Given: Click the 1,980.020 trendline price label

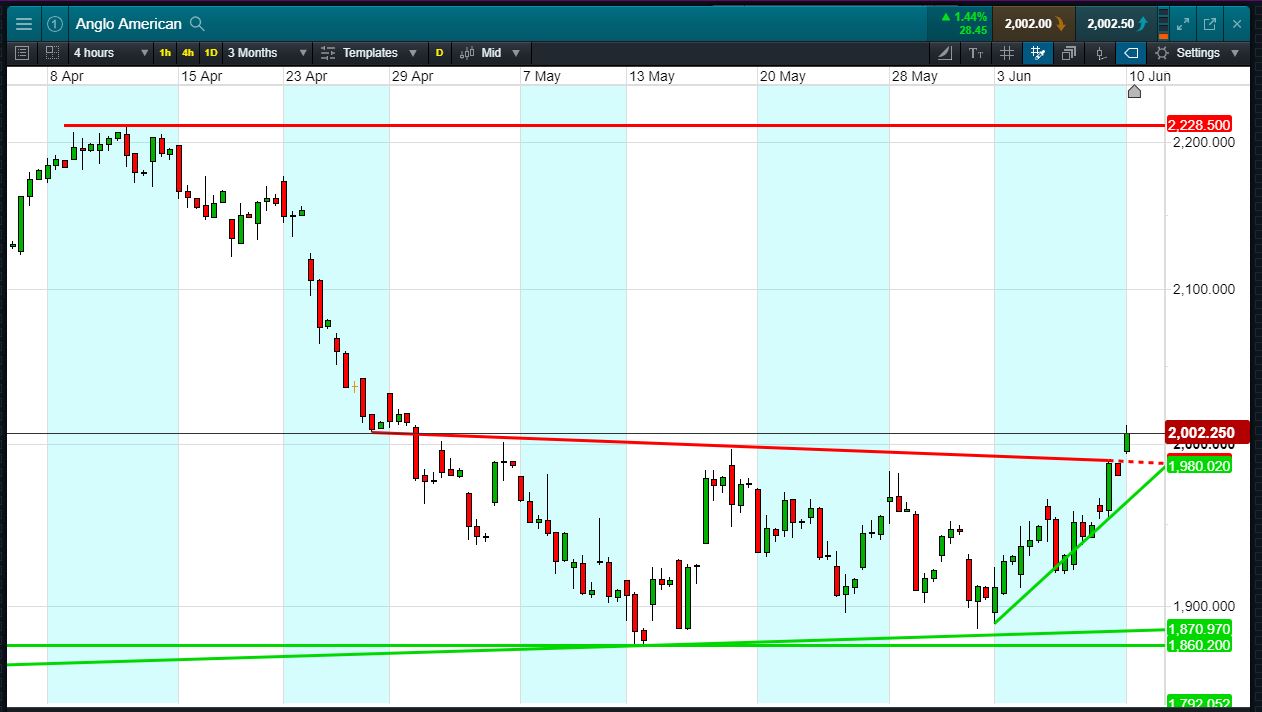Looking at the screenshot, I should 1199,466.
